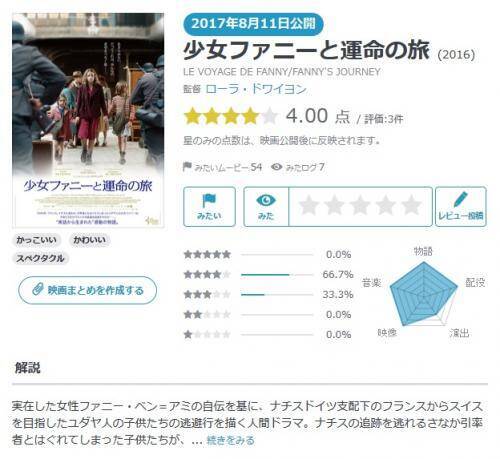The width and height of the screenshot is (500, 459).
Task: Click the 3-star 33.3% rating row
Action: 268,295
